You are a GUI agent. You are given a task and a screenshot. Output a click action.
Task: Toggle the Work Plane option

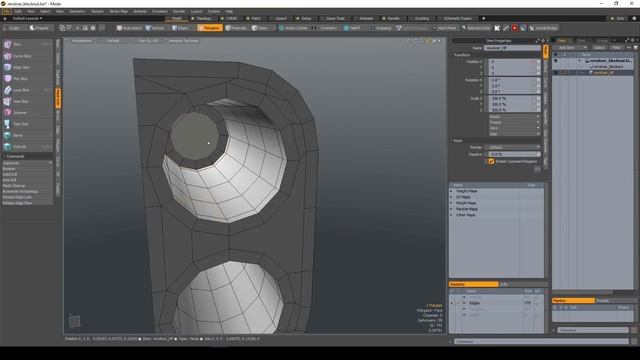pyautogui.click(x=445, y=28)
